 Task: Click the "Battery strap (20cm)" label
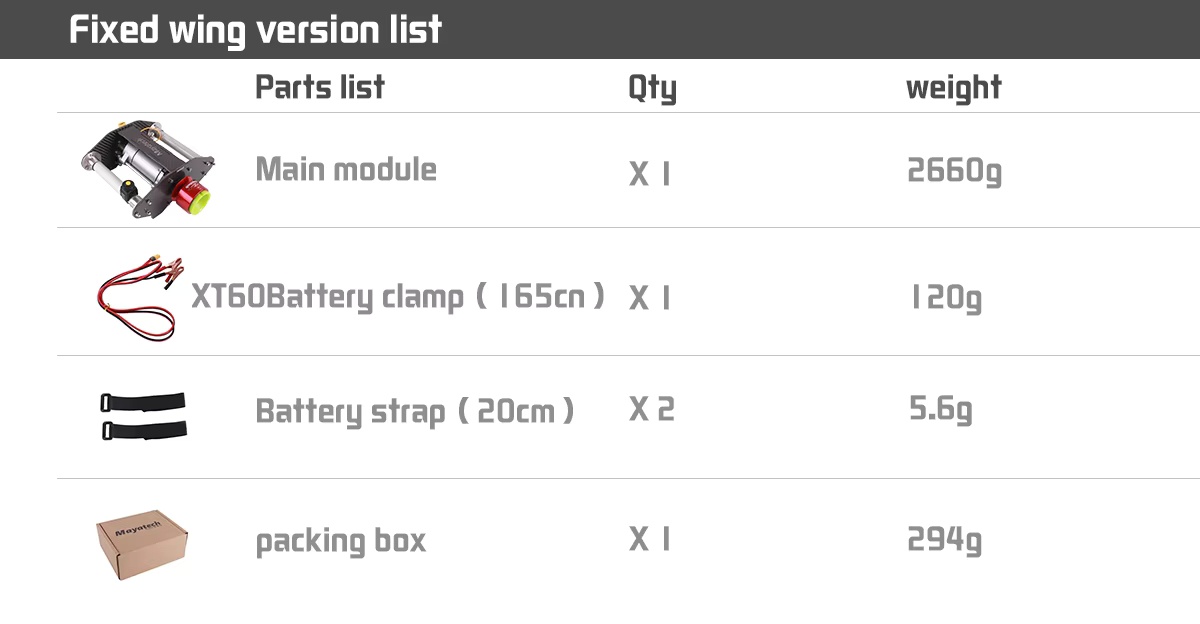(x=415, y=411)
